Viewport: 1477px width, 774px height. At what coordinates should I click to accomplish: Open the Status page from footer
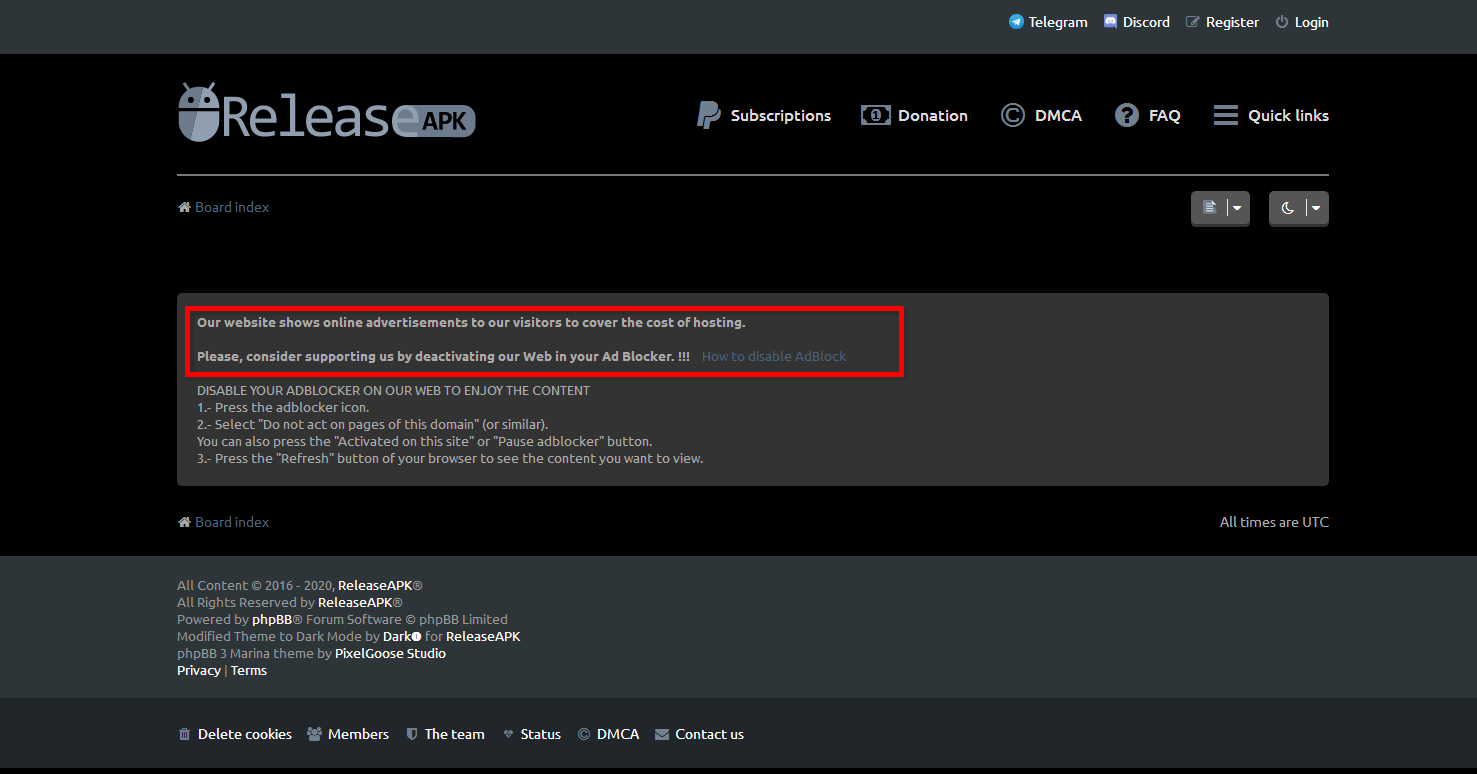pyautogui.click(x=531, y=733)
